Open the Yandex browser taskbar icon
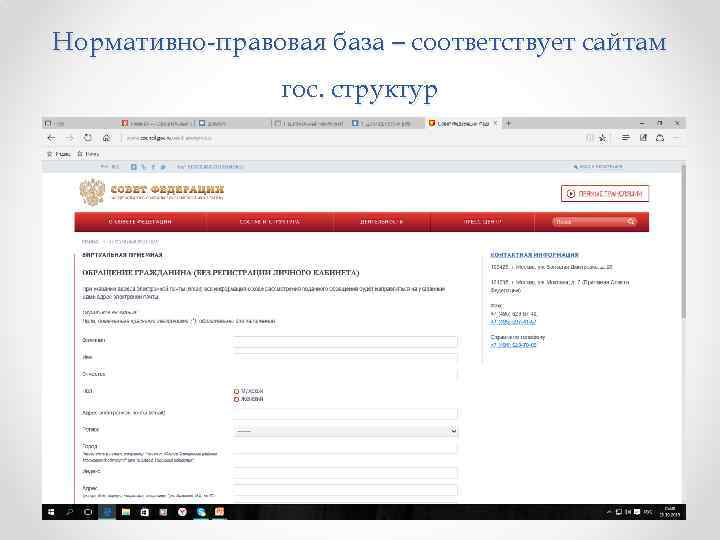 click(x=182, y=512)
